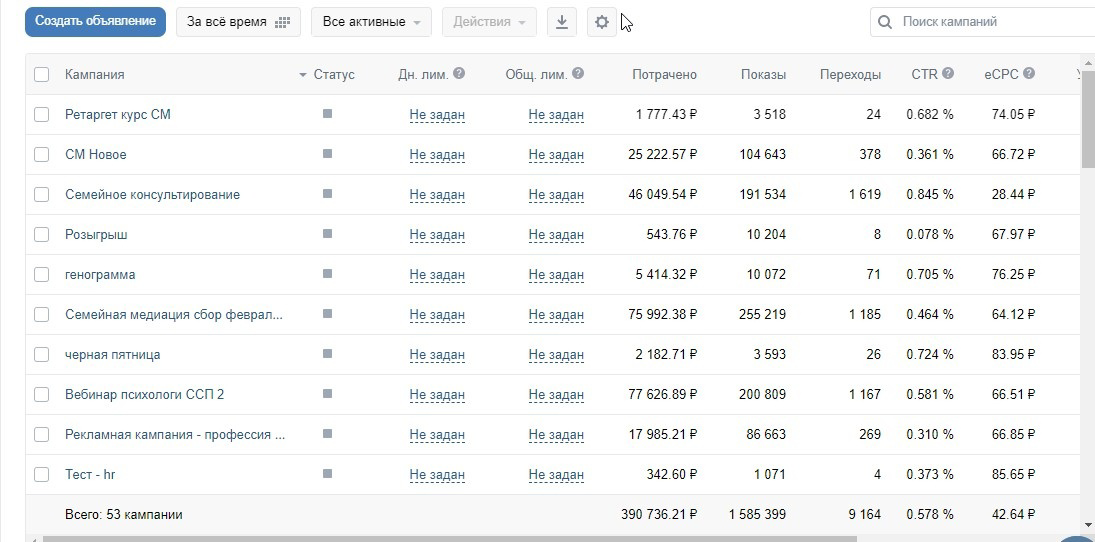The image size is (1095, 542).
Task: Click help icon next to CTR
Action: coord(948,73)
